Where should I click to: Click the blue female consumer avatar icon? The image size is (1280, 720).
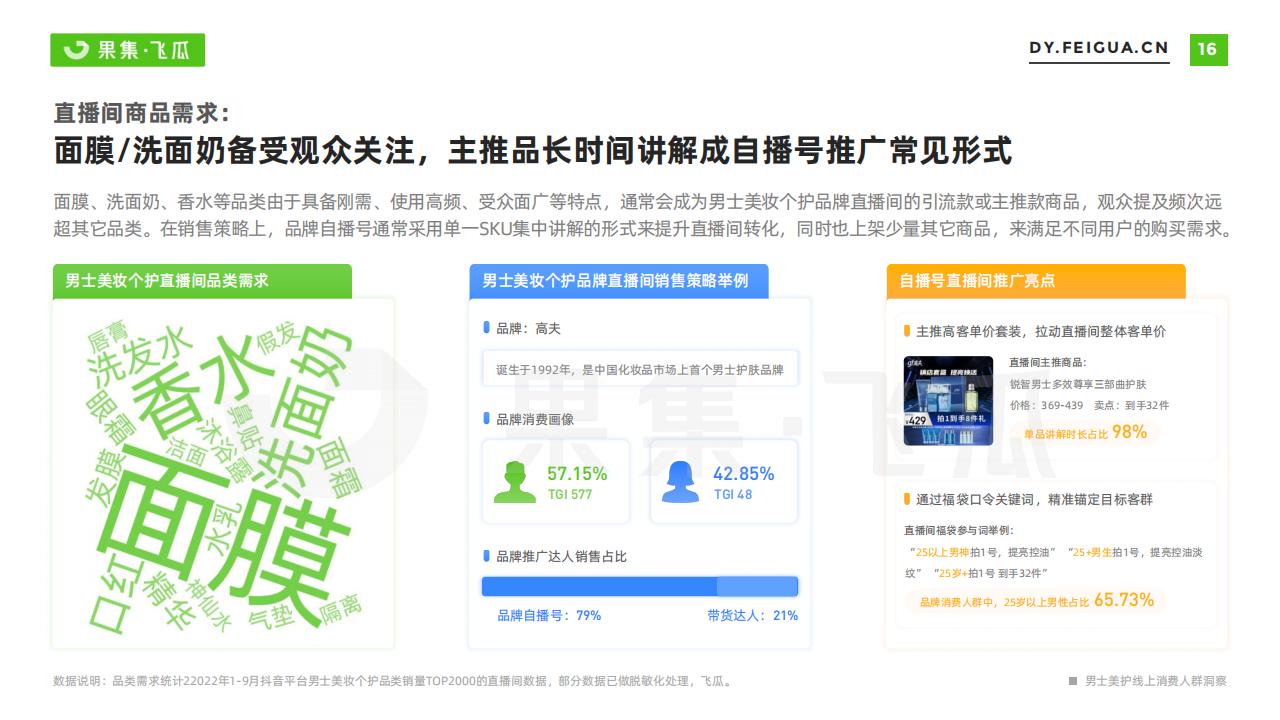click(x=681, y=482)
